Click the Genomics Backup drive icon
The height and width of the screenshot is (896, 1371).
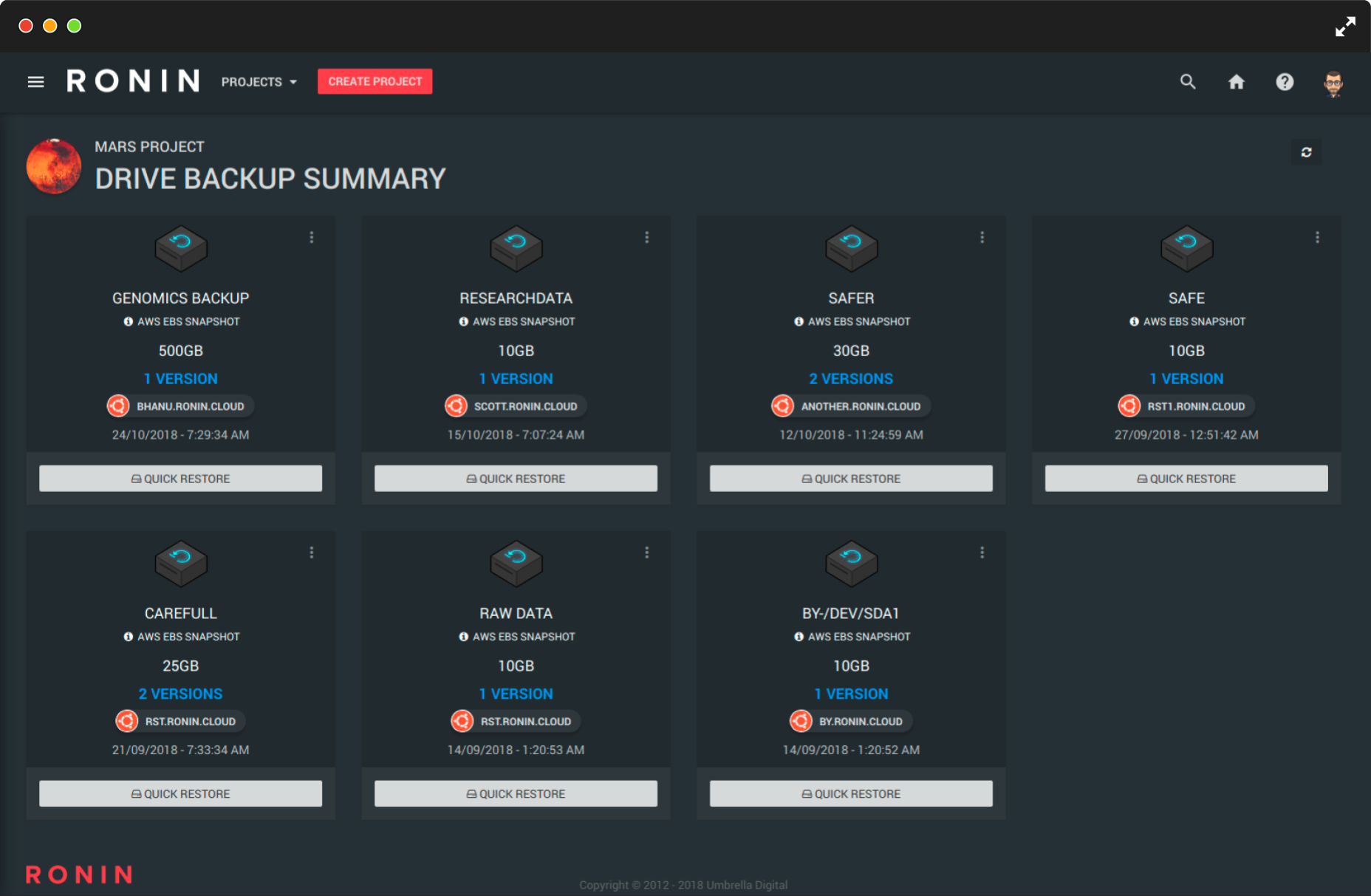click(181, 247)
